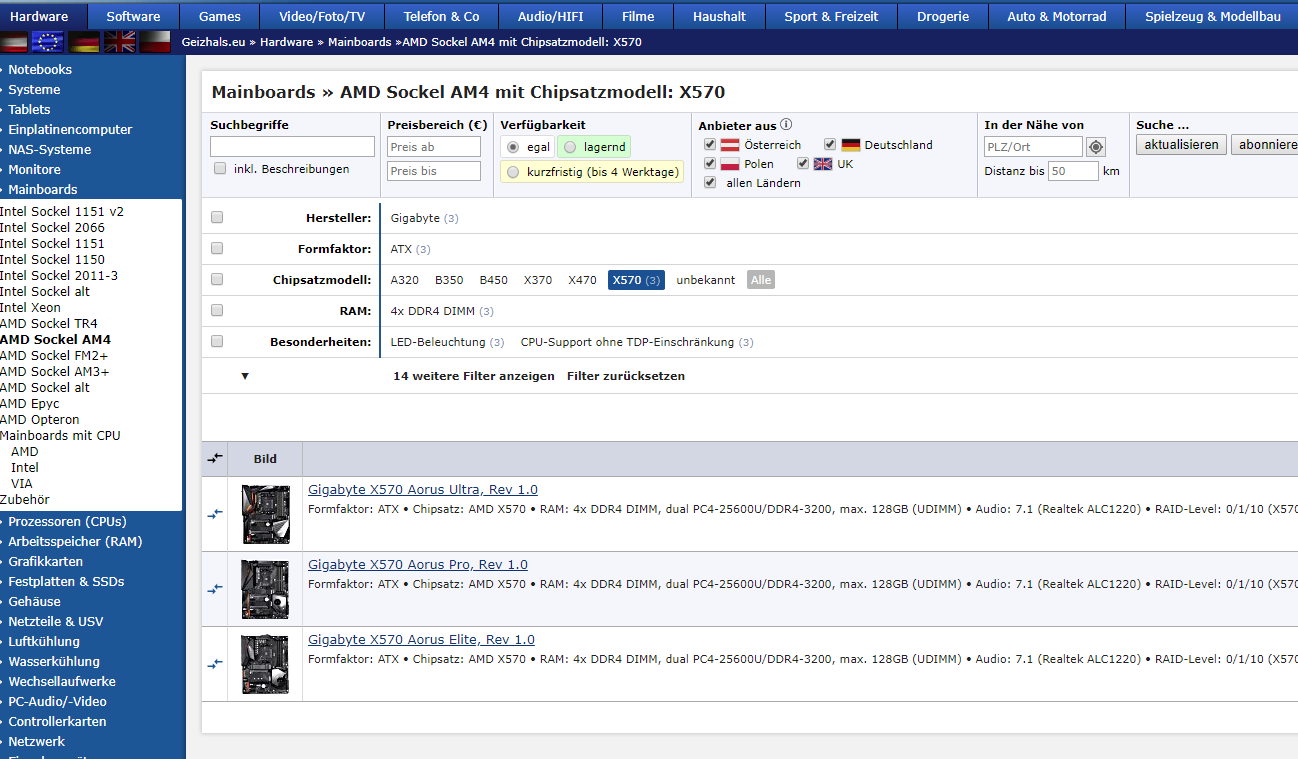Open the X570 Aorus Ultra product image
Screen dimensions: 1298x759
[265, 514]
